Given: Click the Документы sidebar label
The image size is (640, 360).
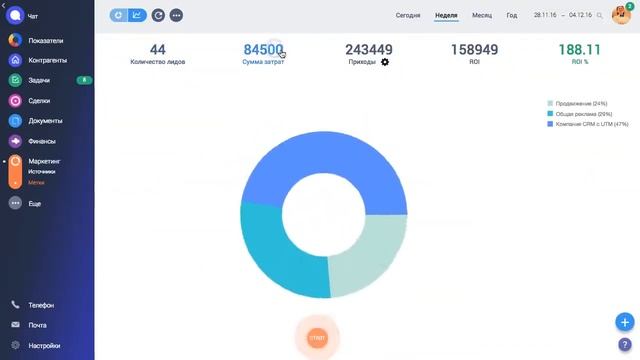Looking at the screenshot, I should pos(45,121).
